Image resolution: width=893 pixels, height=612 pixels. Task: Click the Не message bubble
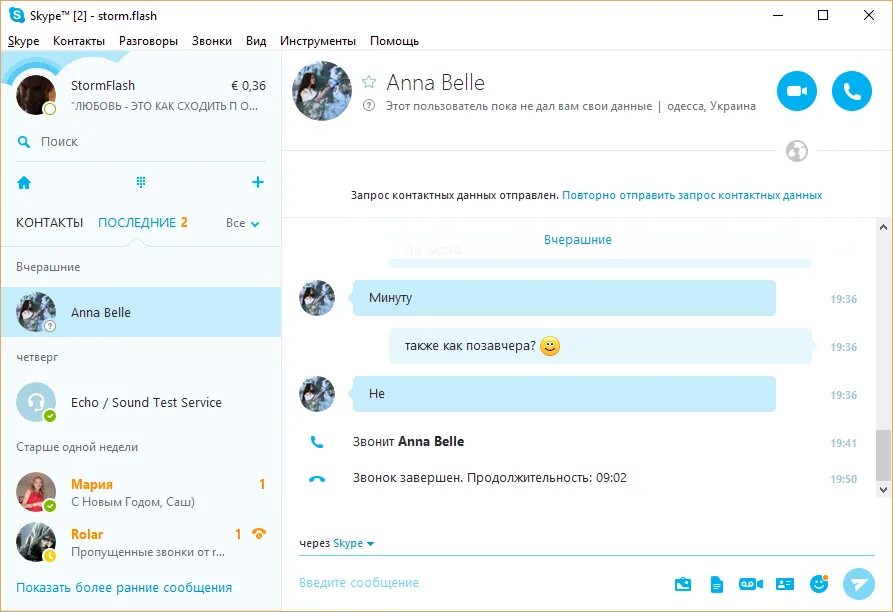(564, 394)
